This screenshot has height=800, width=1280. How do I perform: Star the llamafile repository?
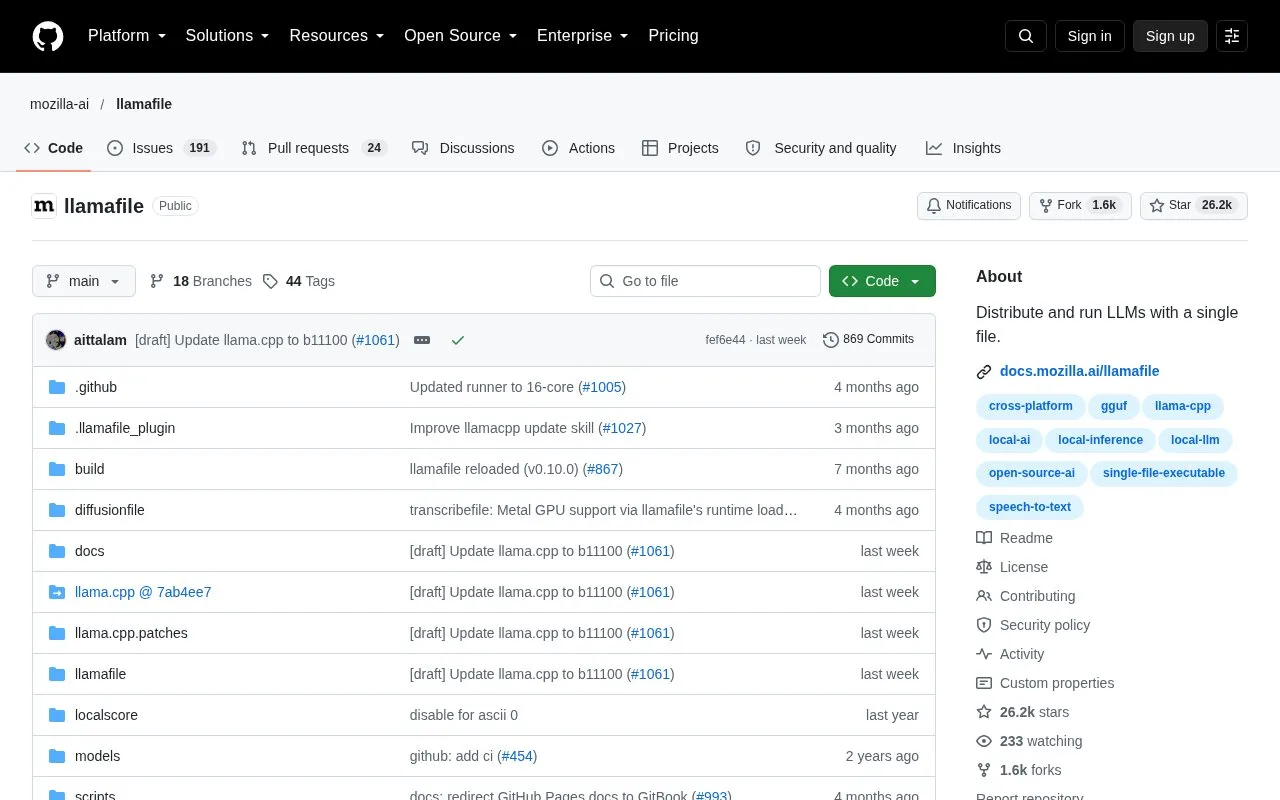(x=1194, y=205)
